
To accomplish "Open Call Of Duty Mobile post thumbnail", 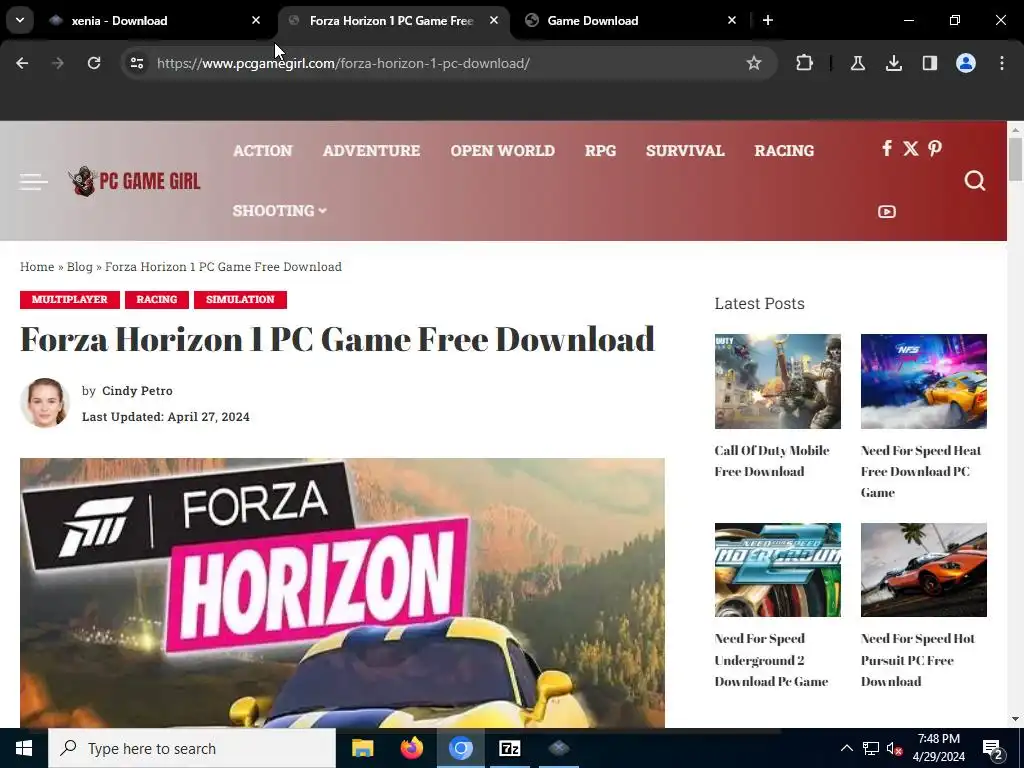I will (x=777, y=381).
